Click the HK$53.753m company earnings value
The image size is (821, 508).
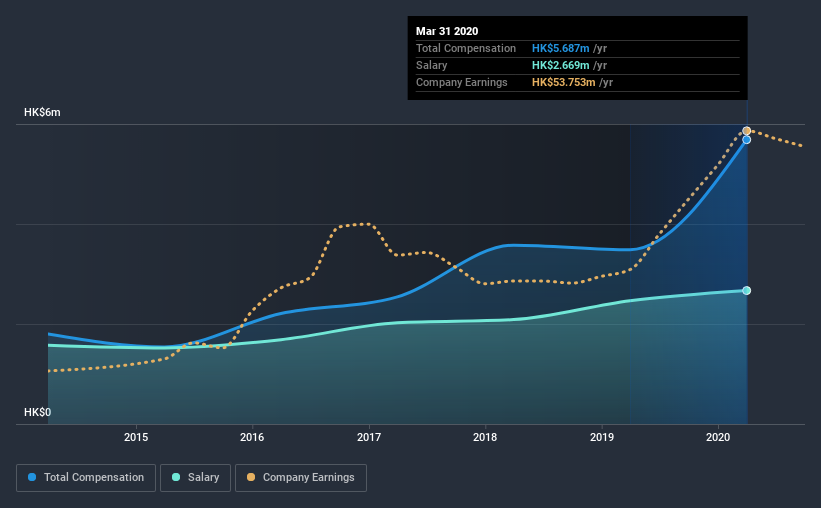coord(563,82)
